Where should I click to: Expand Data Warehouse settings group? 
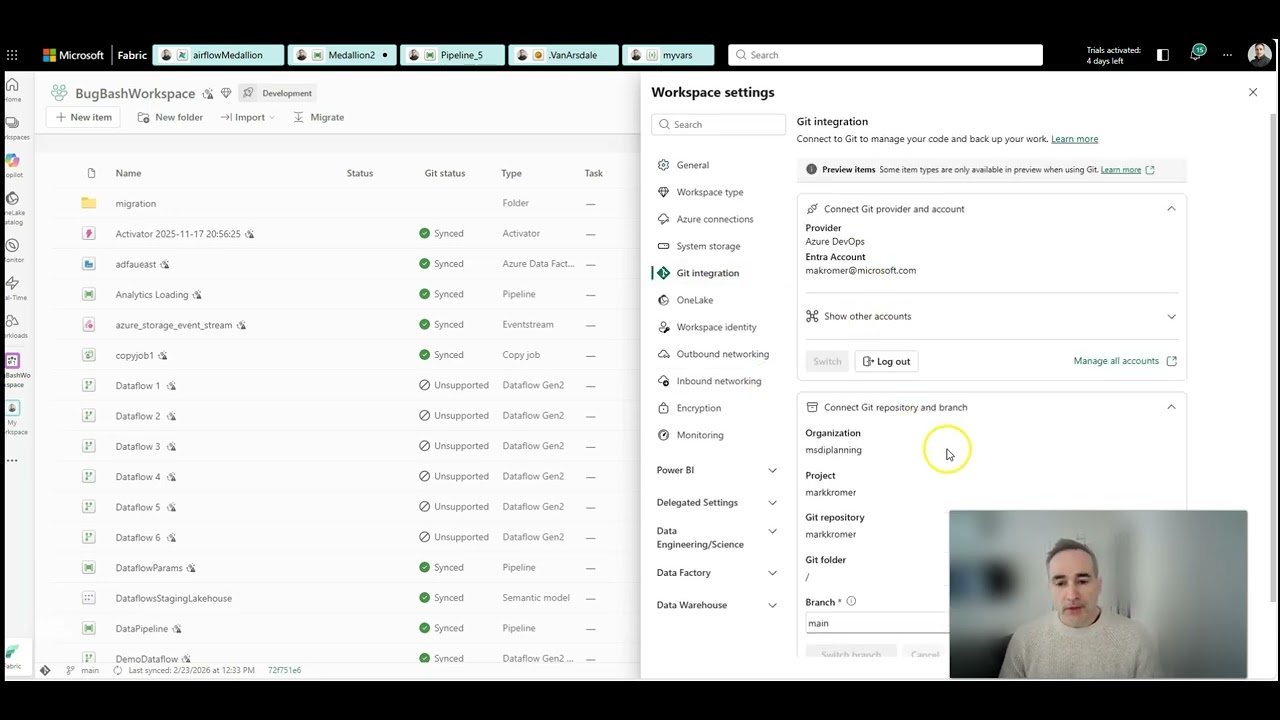pyautogui.click(x=772, y=605)
